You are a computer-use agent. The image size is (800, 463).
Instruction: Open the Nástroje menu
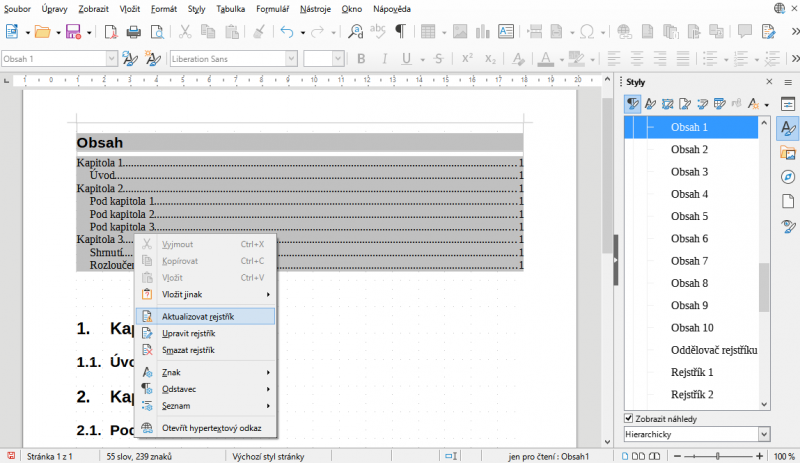pos(315,9)
